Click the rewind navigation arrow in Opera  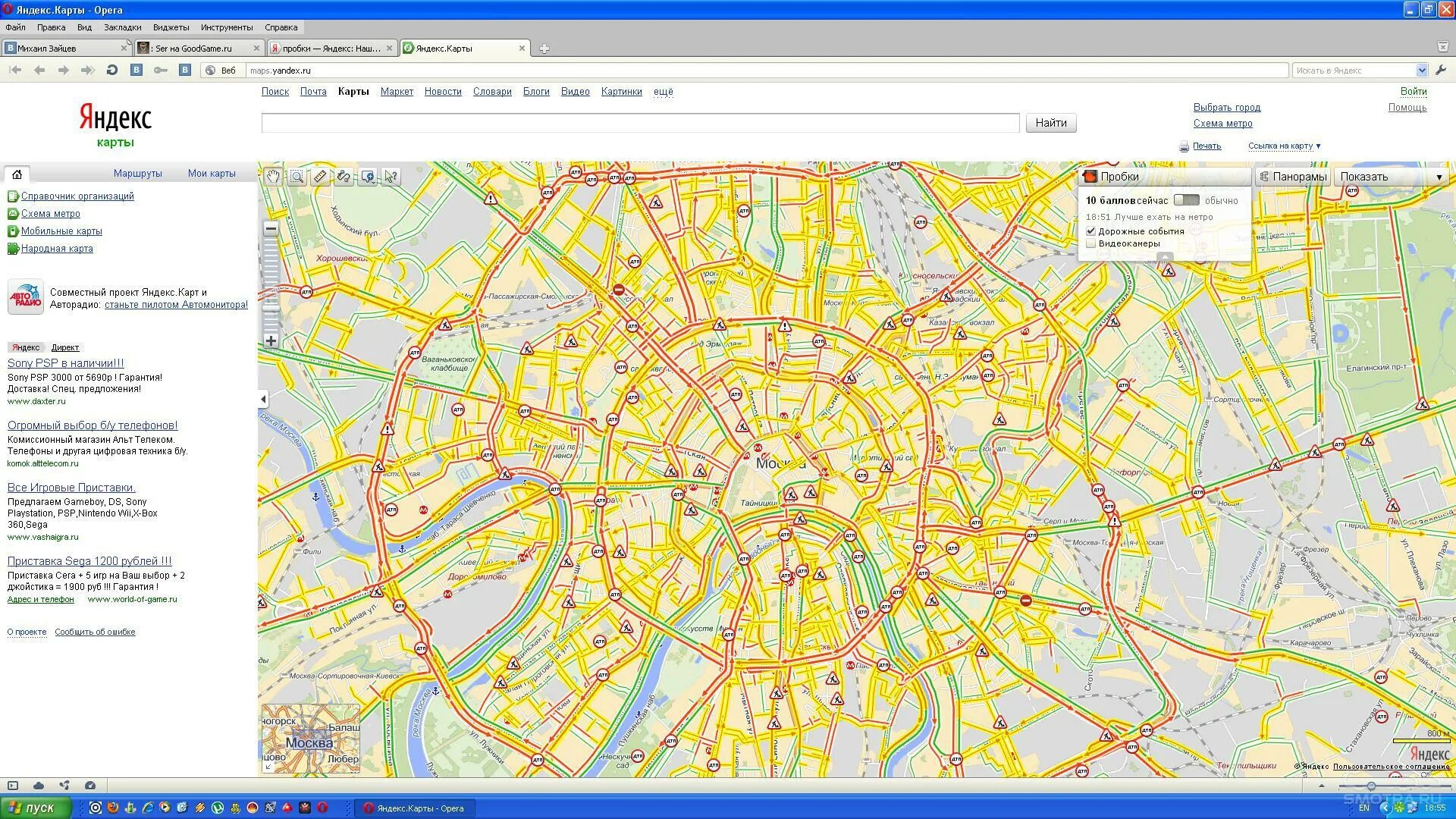click(x=15, y=70)
